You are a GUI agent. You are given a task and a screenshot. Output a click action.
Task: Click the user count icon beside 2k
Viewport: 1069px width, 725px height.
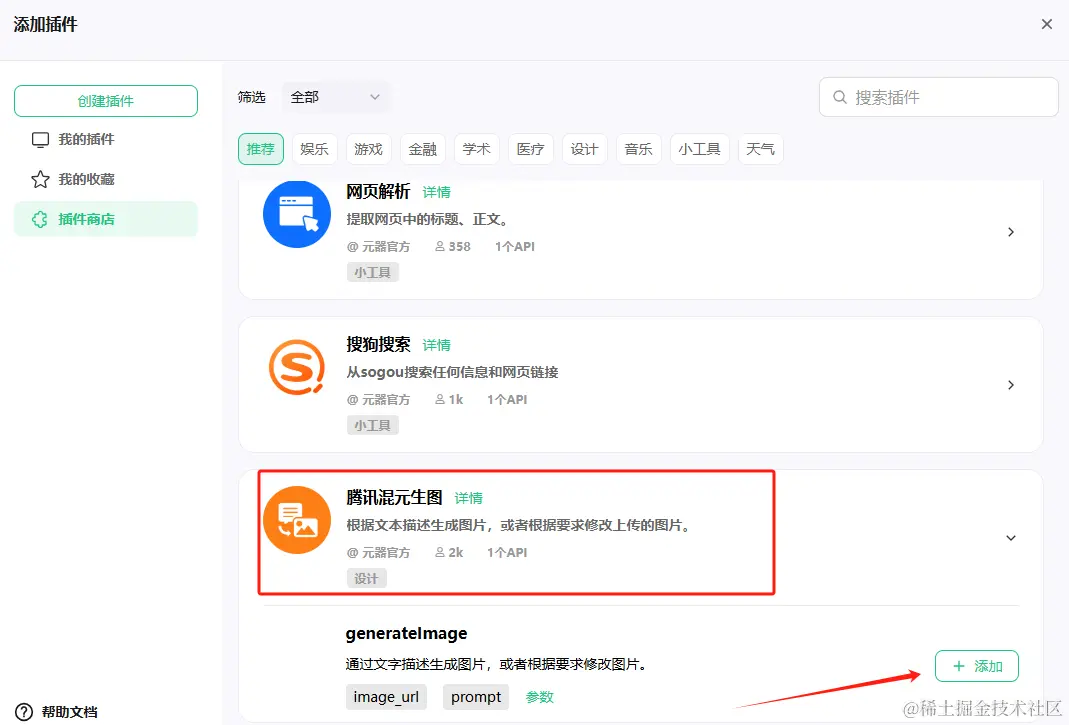[440, 552]
